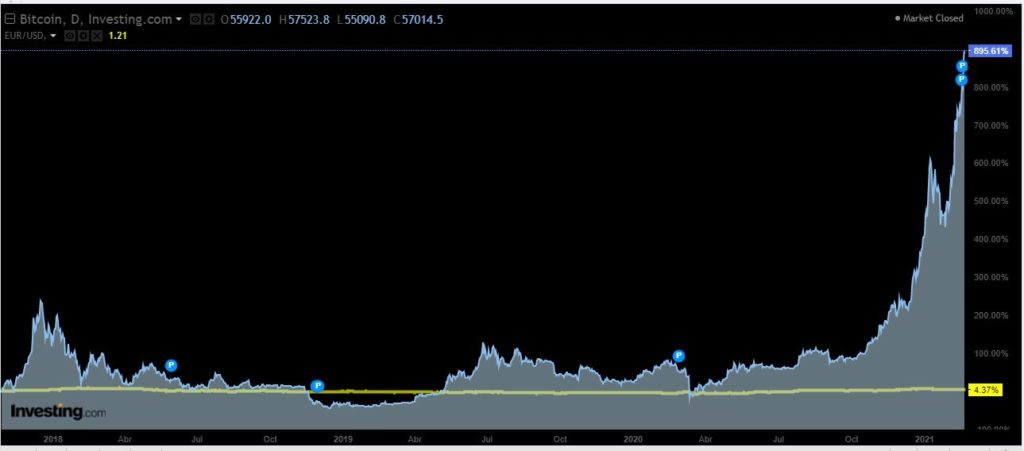Click the Market Closed status indicator
The height and width of the screenshot is (451, 1024).
coord(929,18)
